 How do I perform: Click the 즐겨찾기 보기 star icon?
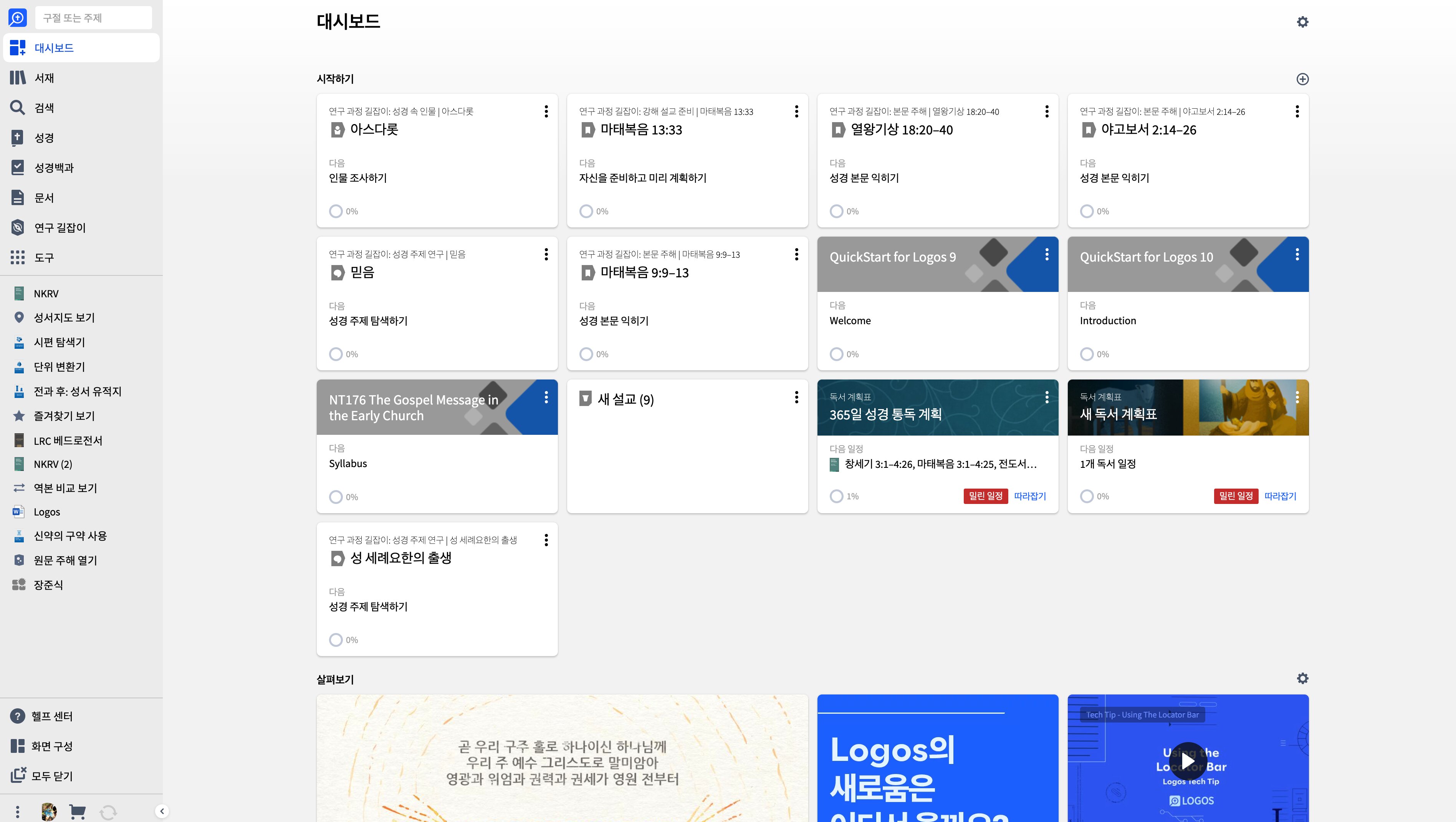point(19,416)
